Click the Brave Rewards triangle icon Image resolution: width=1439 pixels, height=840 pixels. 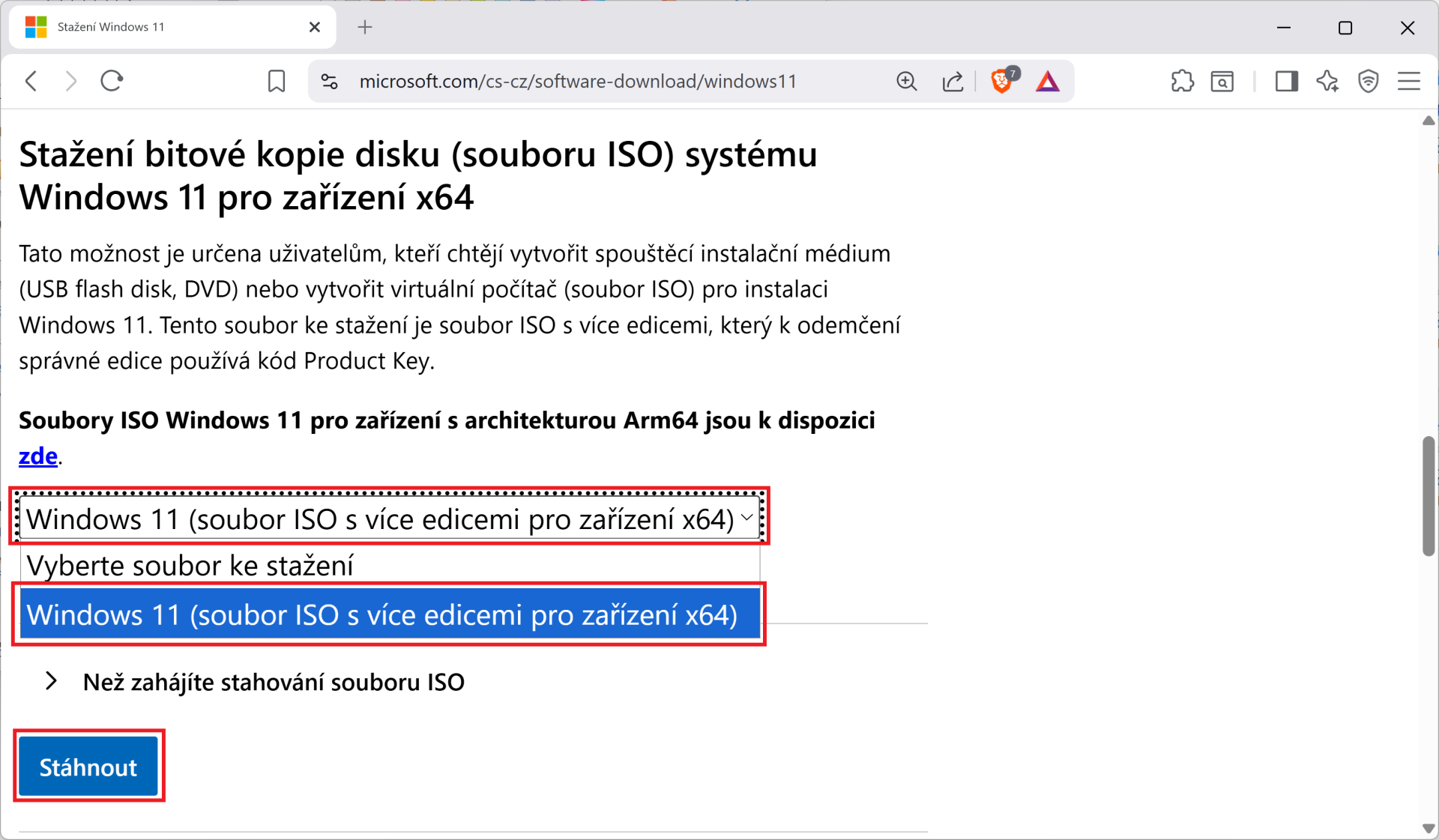point(1048,81)
